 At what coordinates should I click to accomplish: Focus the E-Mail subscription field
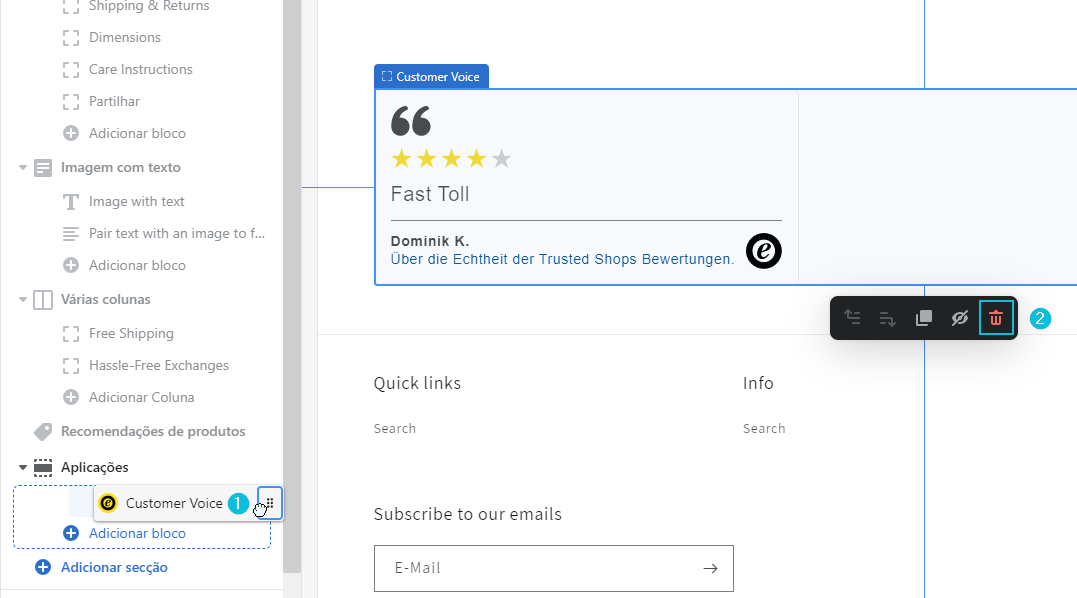(554, 568)
